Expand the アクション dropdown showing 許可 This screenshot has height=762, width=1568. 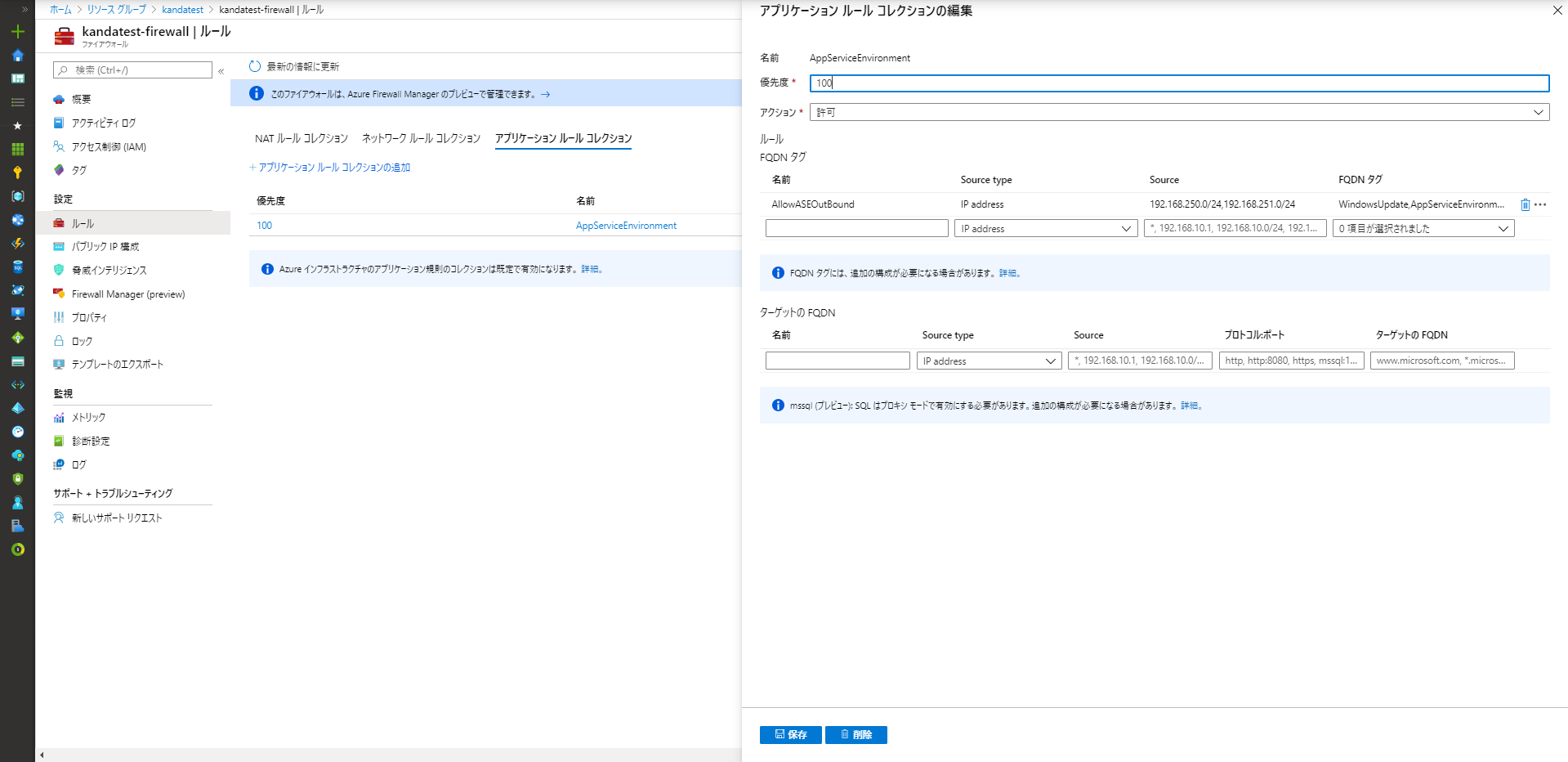click(x=1178, y=112)
